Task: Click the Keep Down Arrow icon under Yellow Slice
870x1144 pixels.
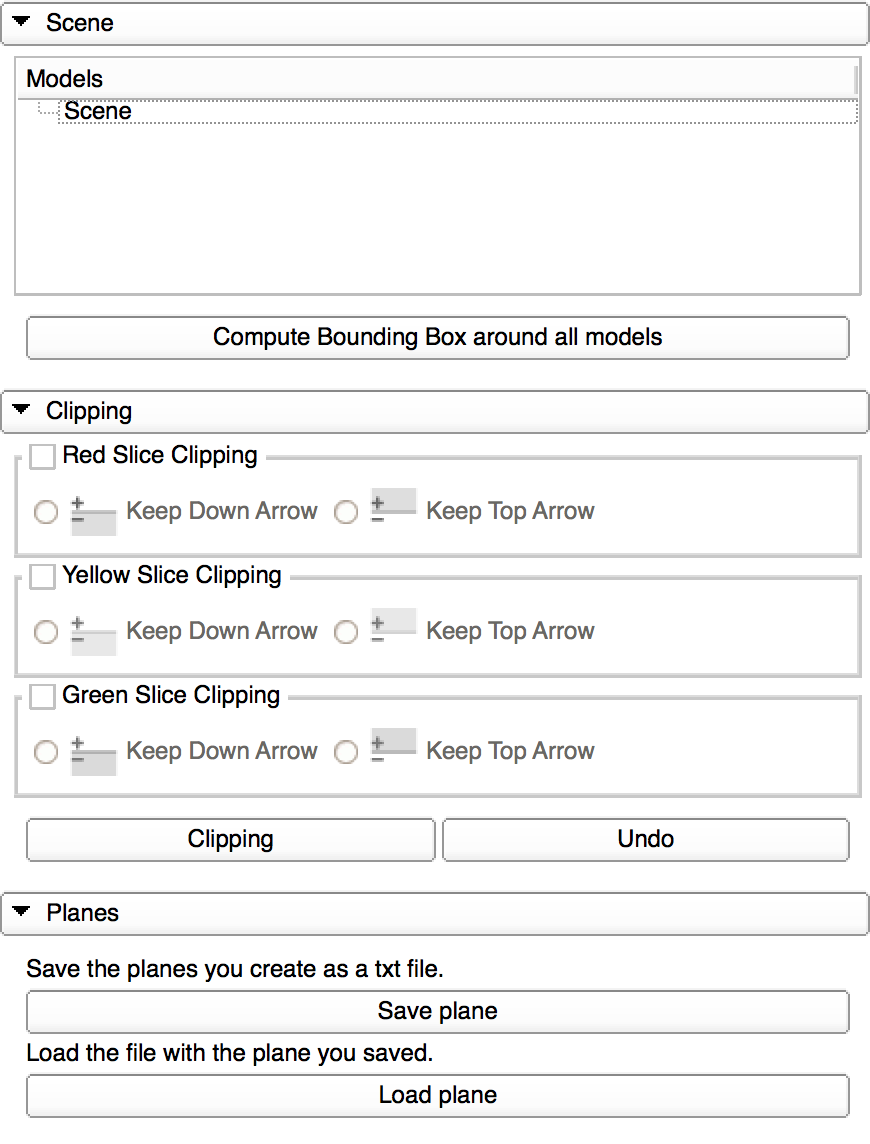Action: tap(94, 632)
